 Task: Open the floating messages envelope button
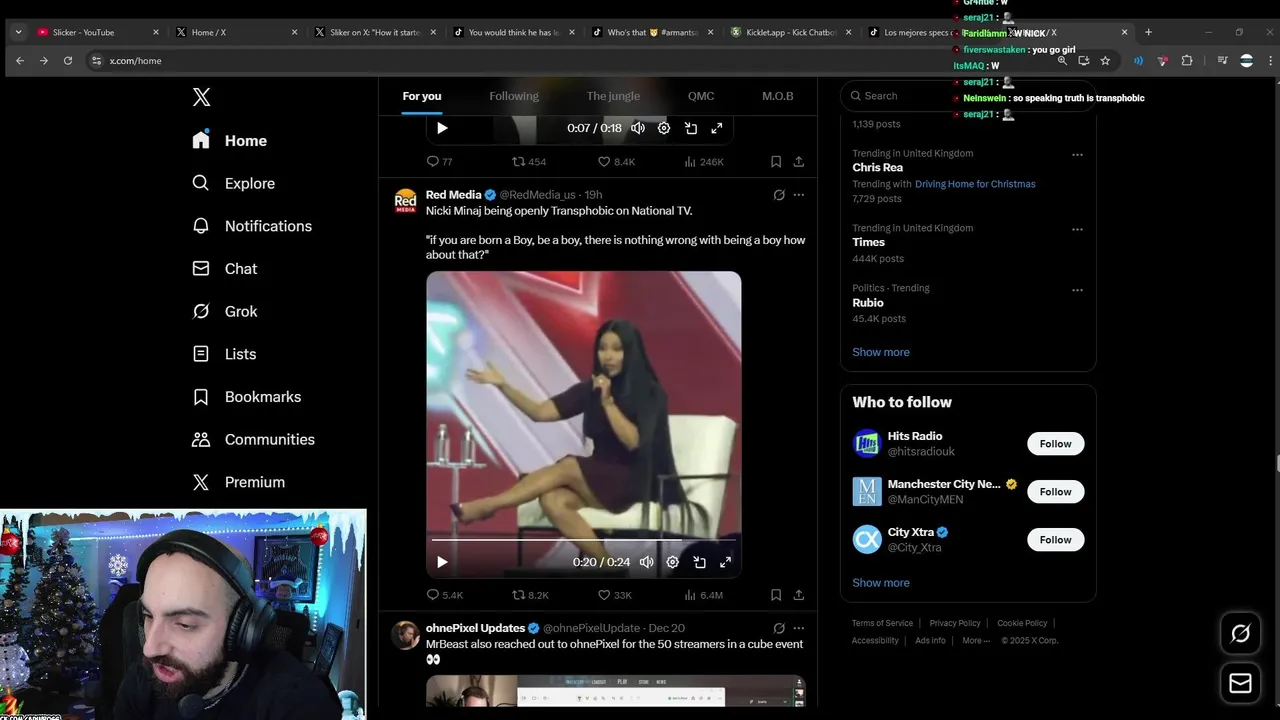click(x=1240, y=683)
